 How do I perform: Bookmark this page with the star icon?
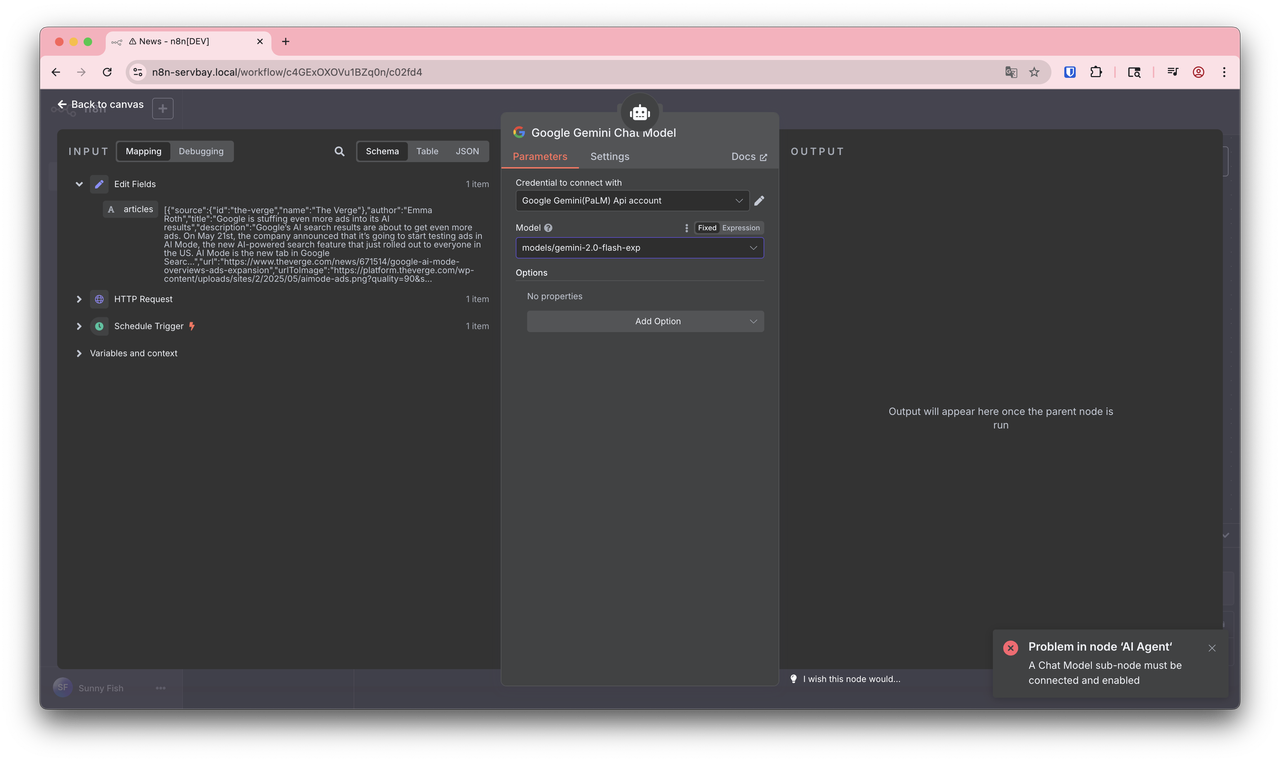[x=1034, y=72]
